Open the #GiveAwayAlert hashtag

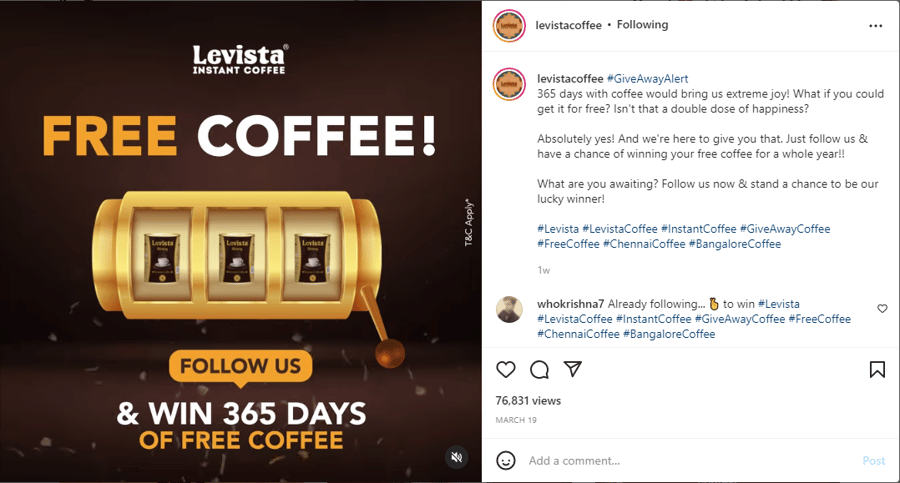tap(647, 79)
